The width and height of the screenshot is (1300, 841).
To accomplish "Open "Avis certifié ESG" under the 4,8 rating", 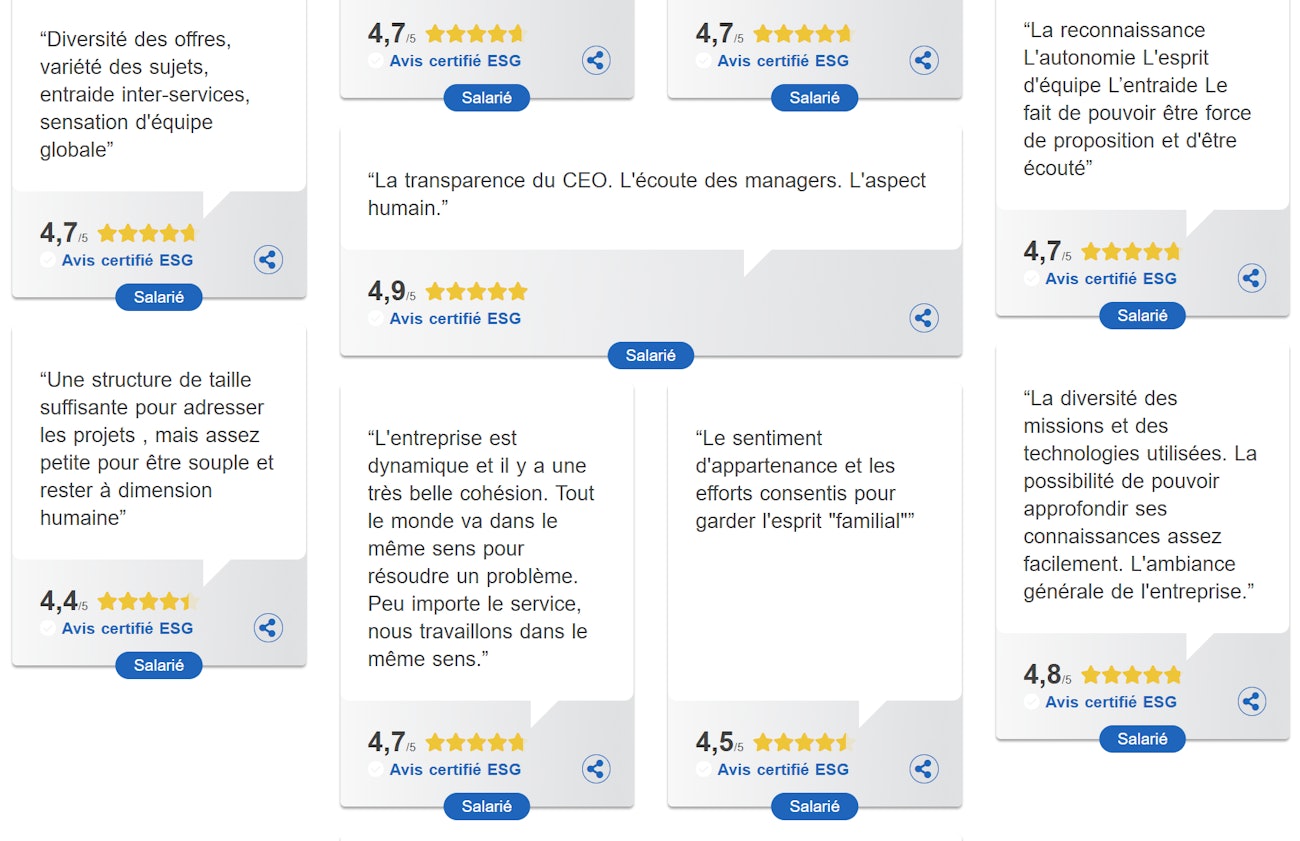I will pyautogui.click(x=1111, y=702).
